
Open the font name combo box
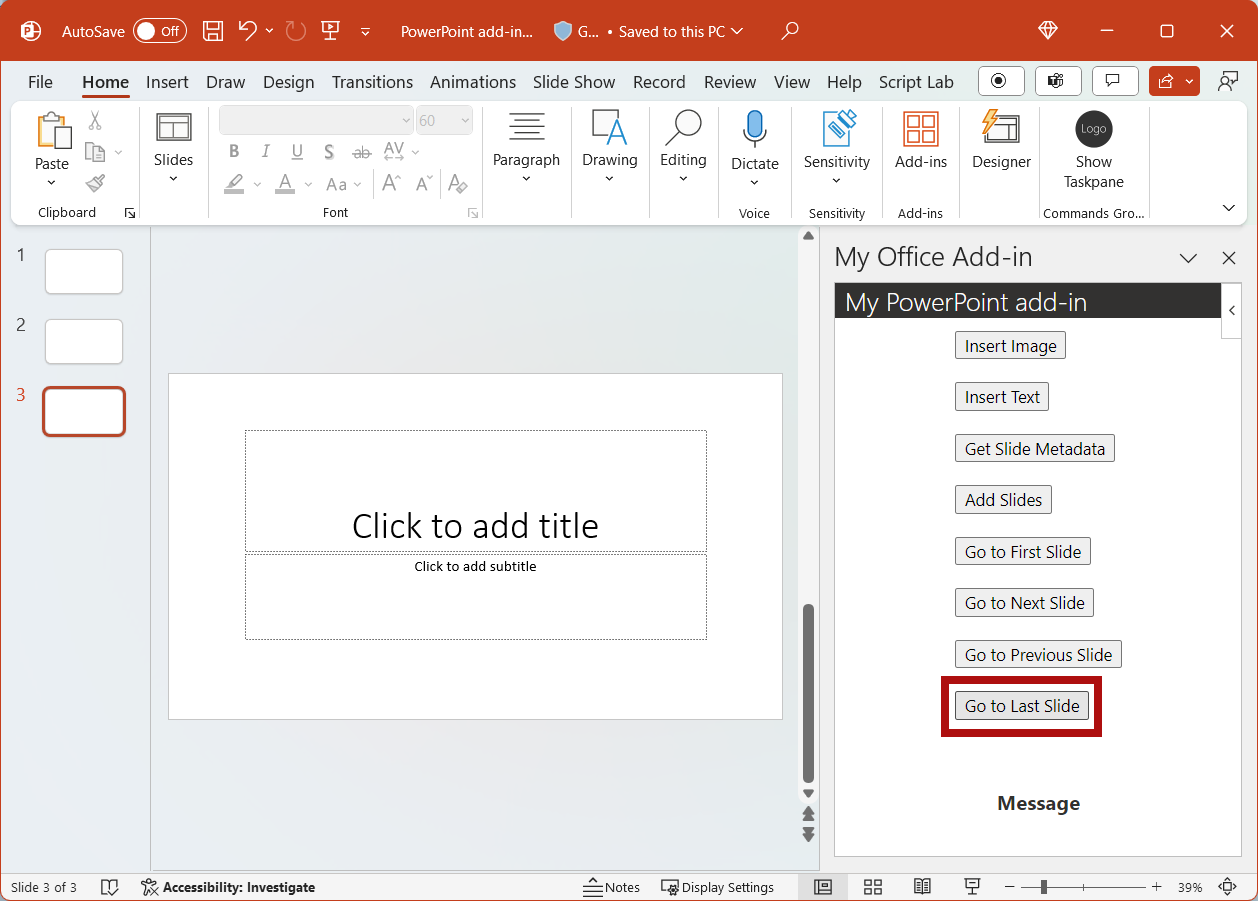tap(316, 121)
